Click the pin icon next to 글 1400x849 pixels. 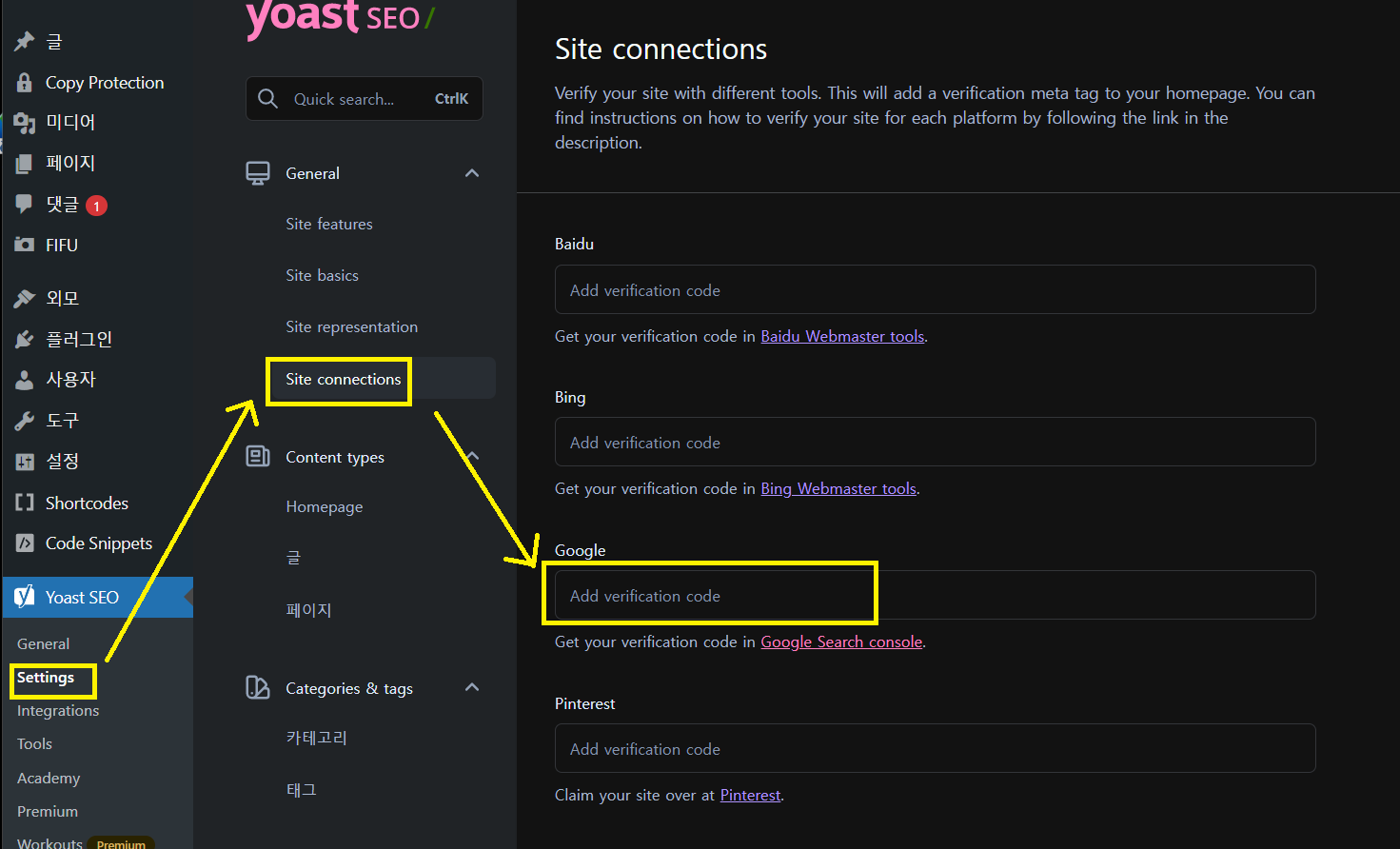click(25, 41)
